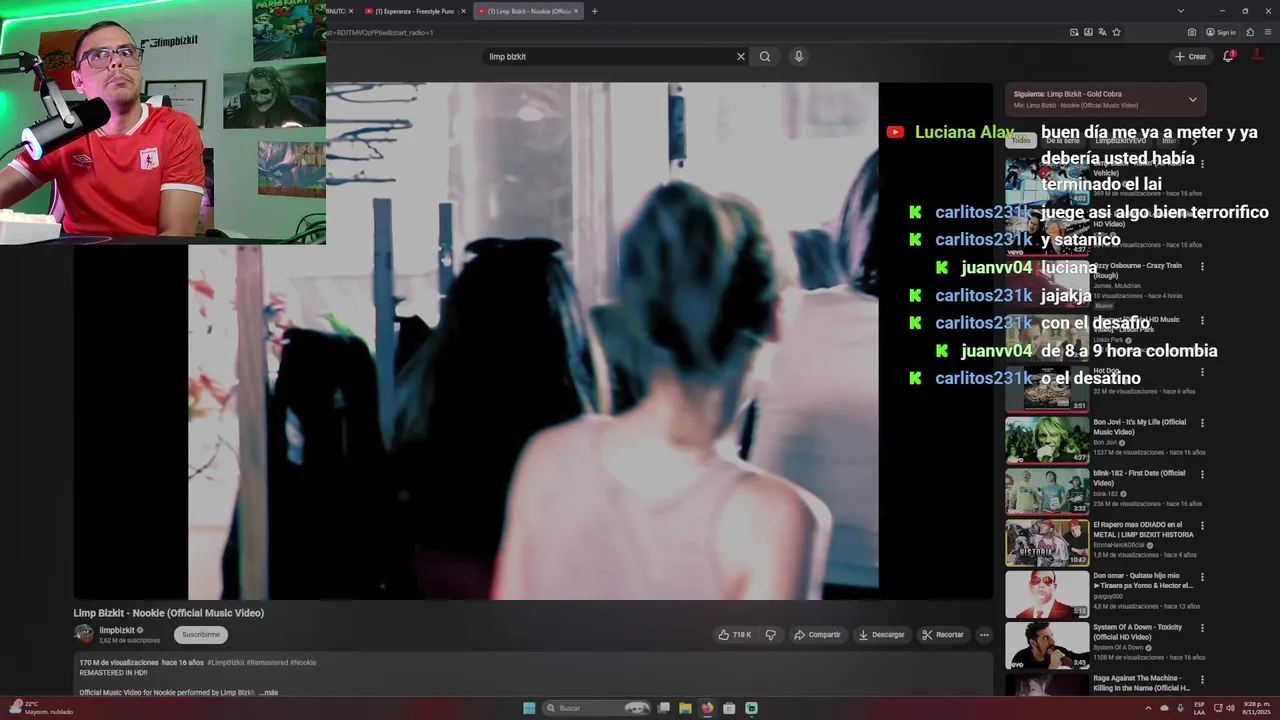Subscribe with the Suscribirme button
Image resolution: width=1280 pixels, height=720 pixels.
201,635
